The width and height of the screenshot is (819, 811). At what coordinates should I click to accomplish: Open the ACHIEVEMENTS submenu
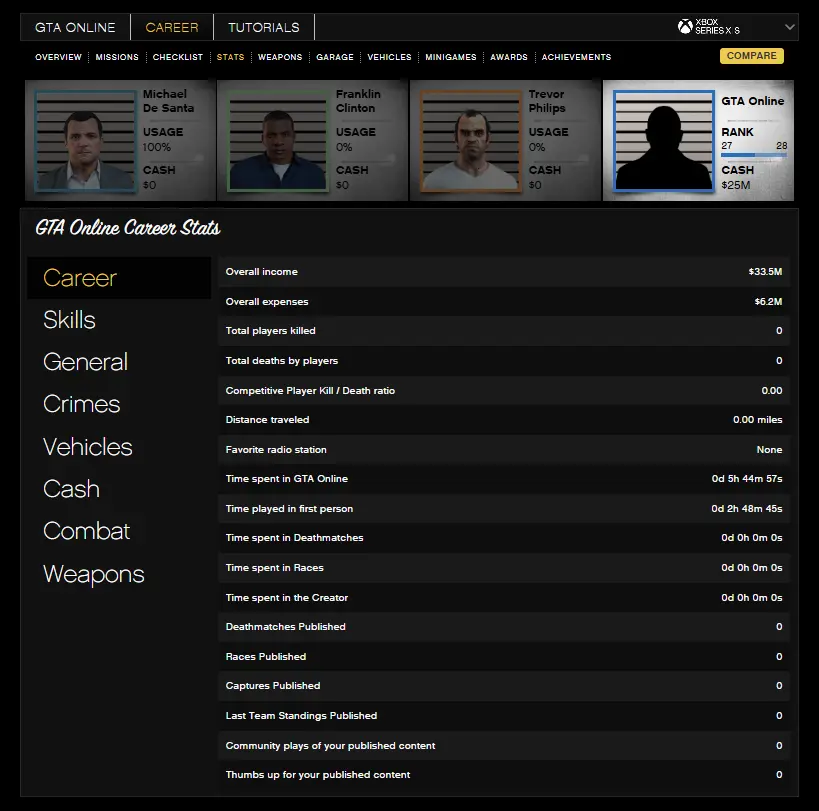pos(576,57)
